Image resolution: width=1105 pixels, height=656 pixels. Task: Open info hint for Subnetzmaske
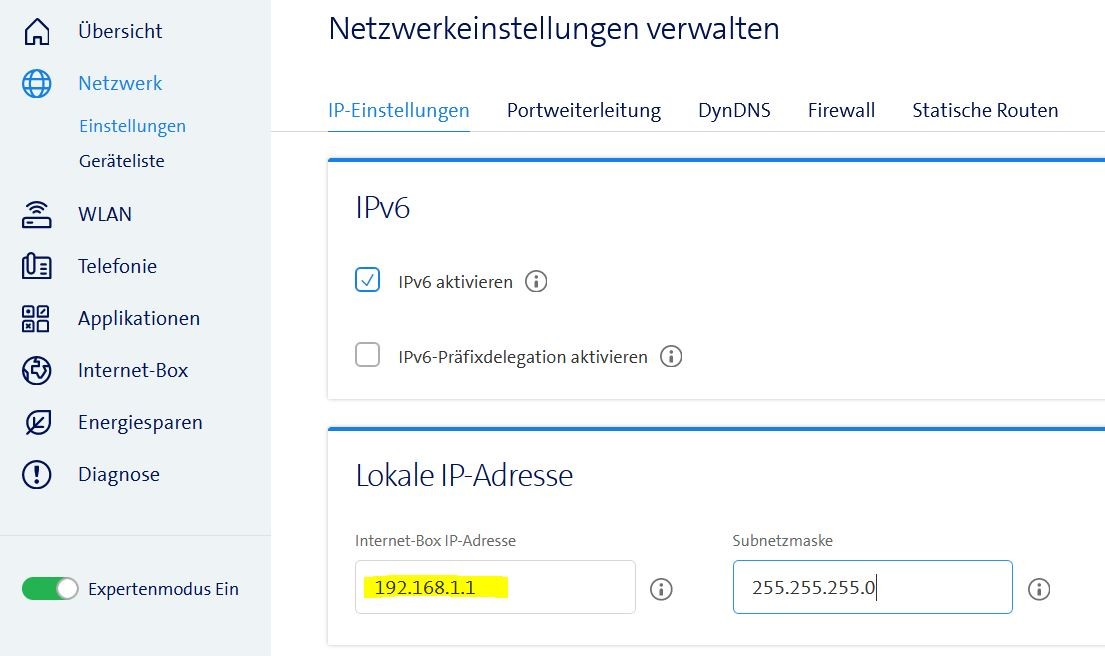coord(1039,590)
